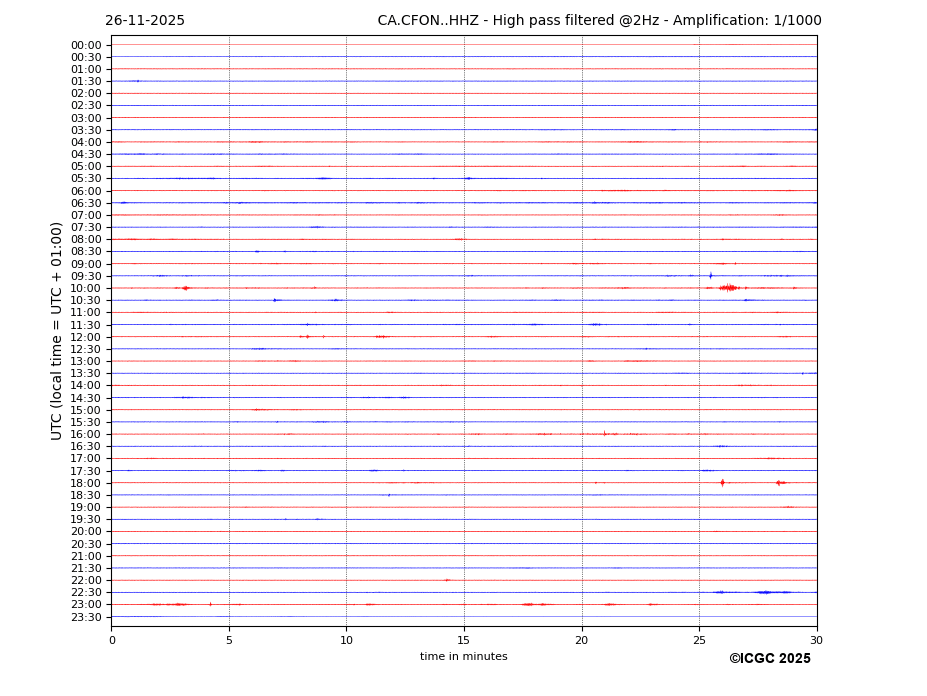Click the 'time in minutes' axis label
The image size is (927, 696).
coord(463,657)
